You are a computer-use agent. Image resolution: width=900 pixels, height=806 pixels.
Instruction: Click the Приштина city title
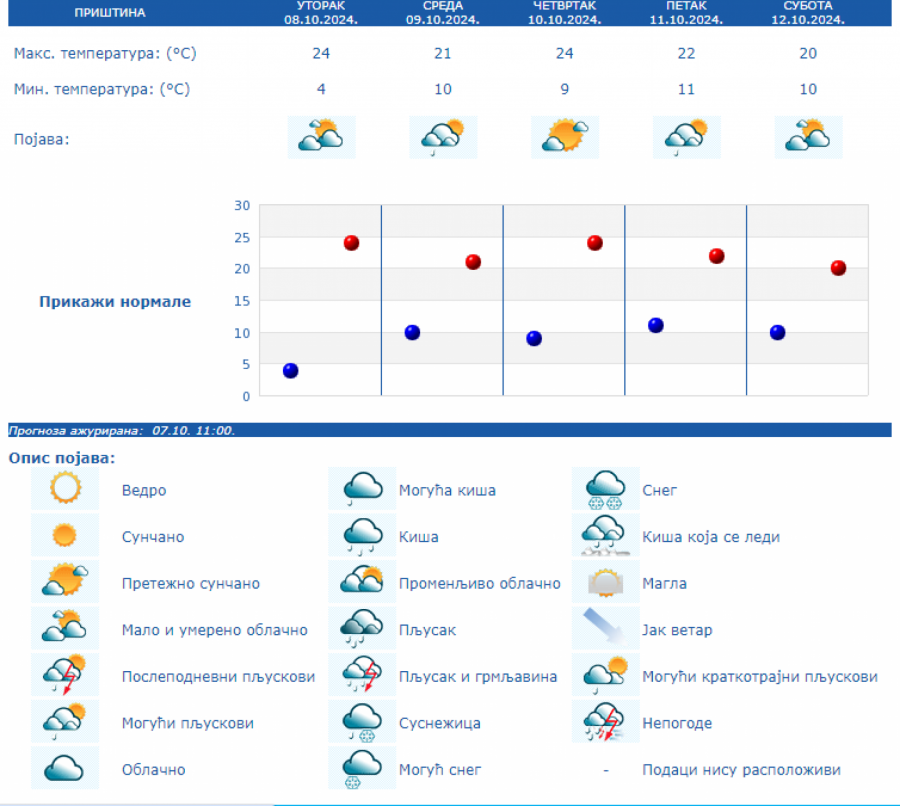point(110,13)
